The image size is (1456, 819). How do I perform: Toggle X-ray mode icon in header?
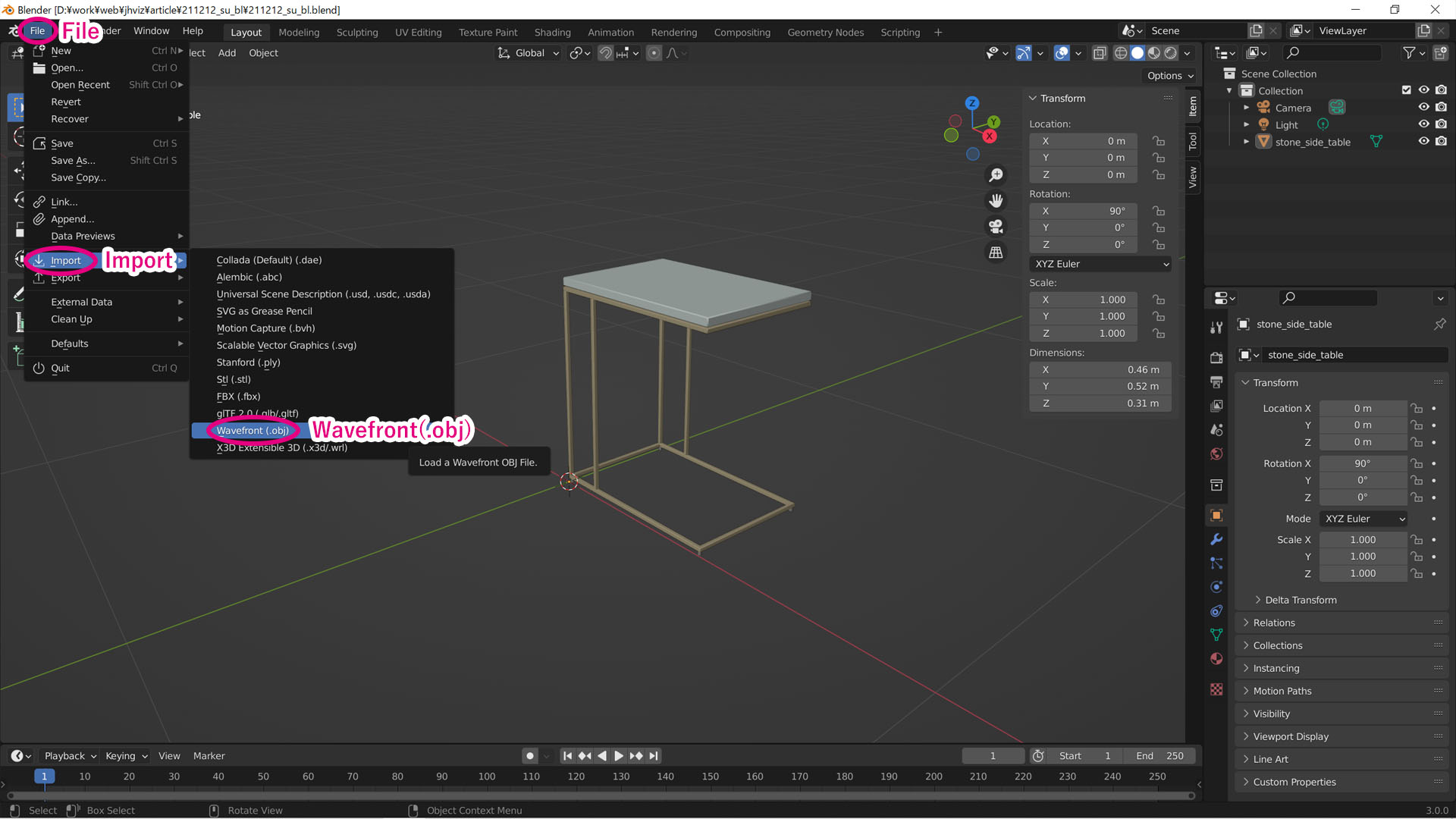(1100, 53)
